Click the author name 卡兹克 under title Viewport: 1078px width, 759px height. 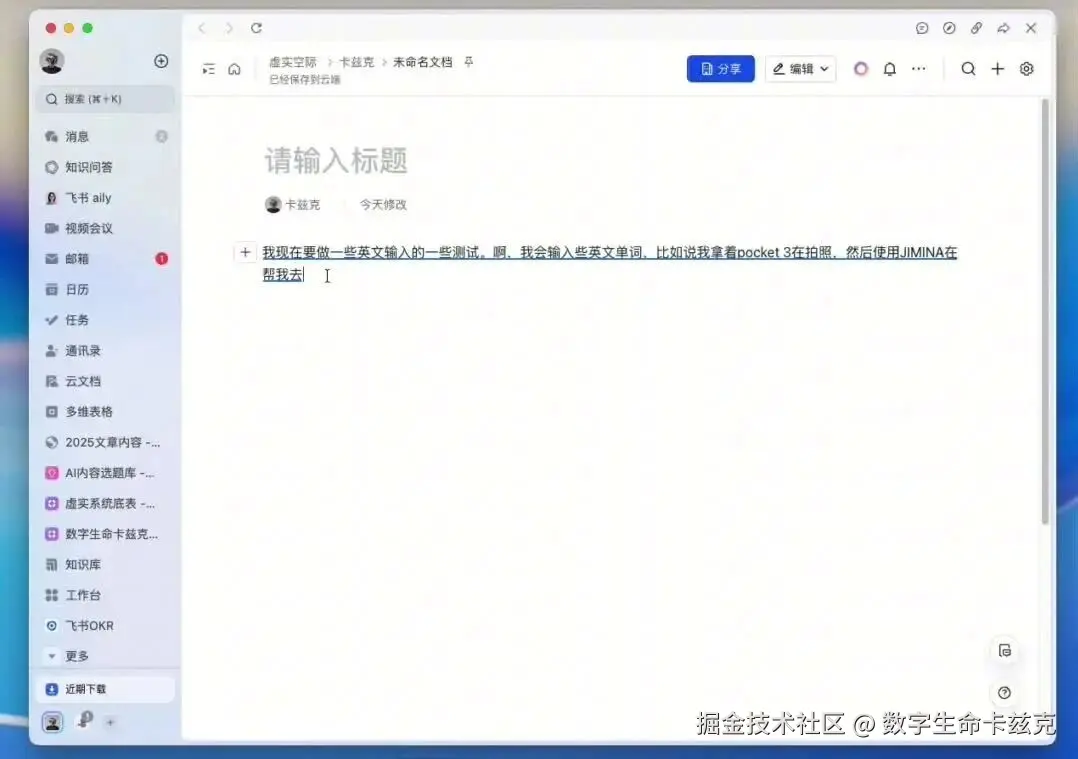pos(302,204)
